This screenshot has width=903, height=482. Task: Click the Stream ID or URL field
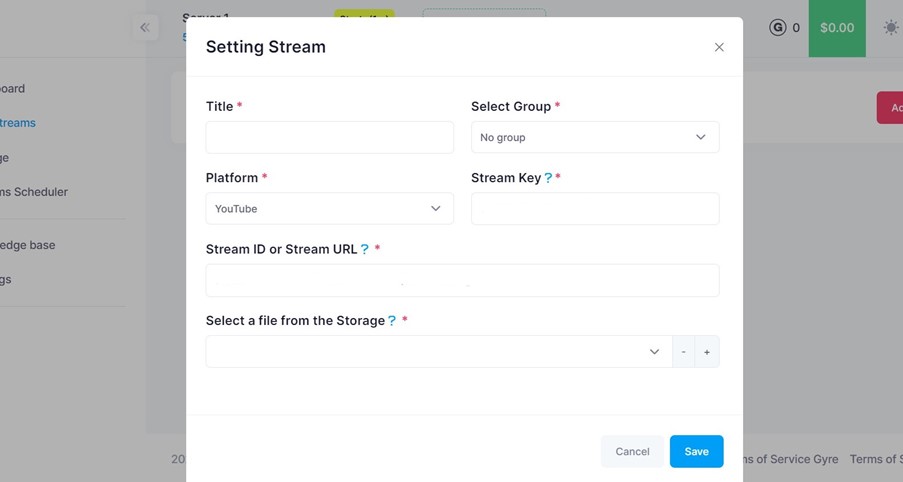(x=462, y=281)
